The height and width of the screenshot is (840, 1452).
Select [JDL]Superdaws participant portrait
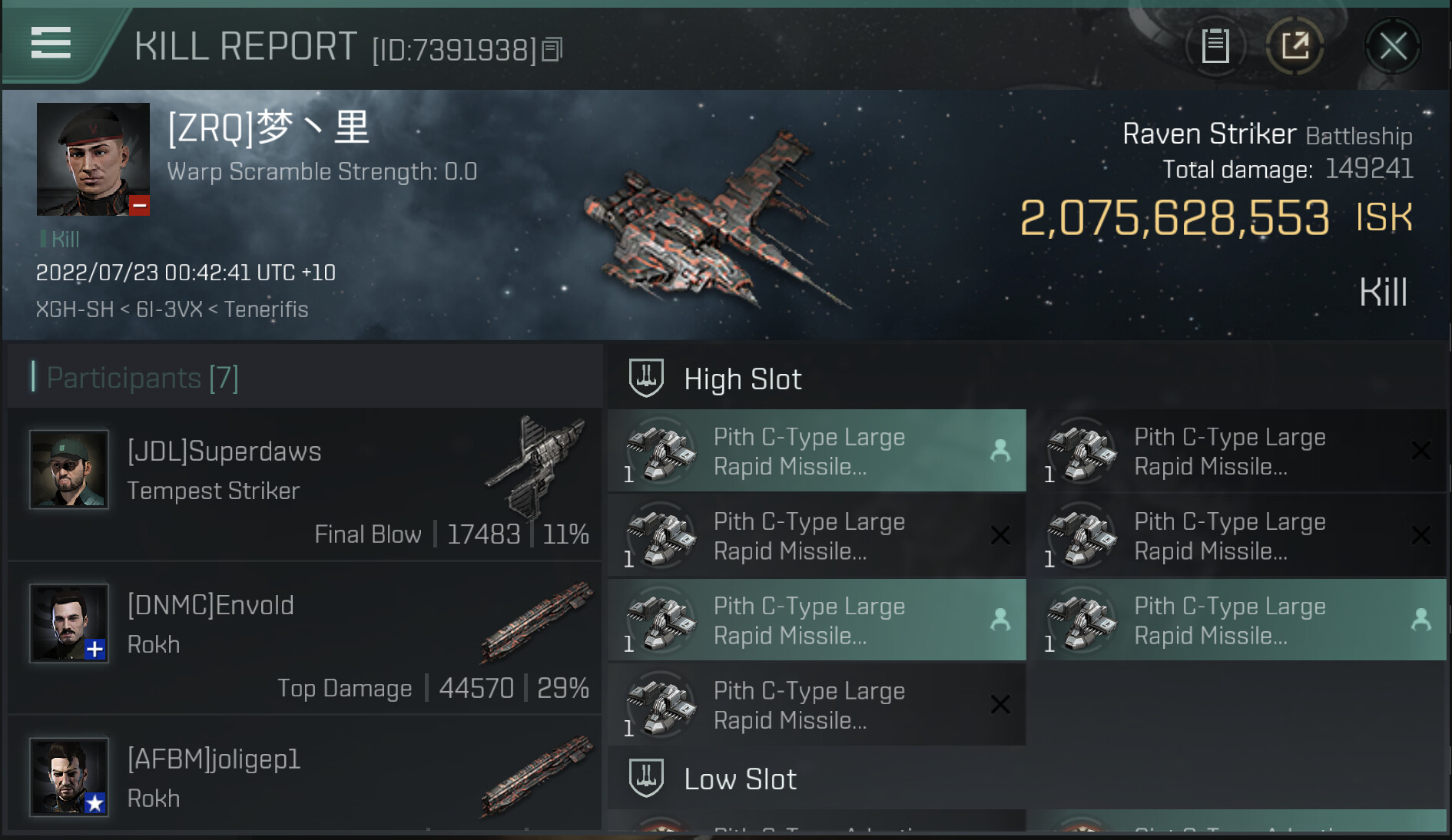(x=69, y=469)
